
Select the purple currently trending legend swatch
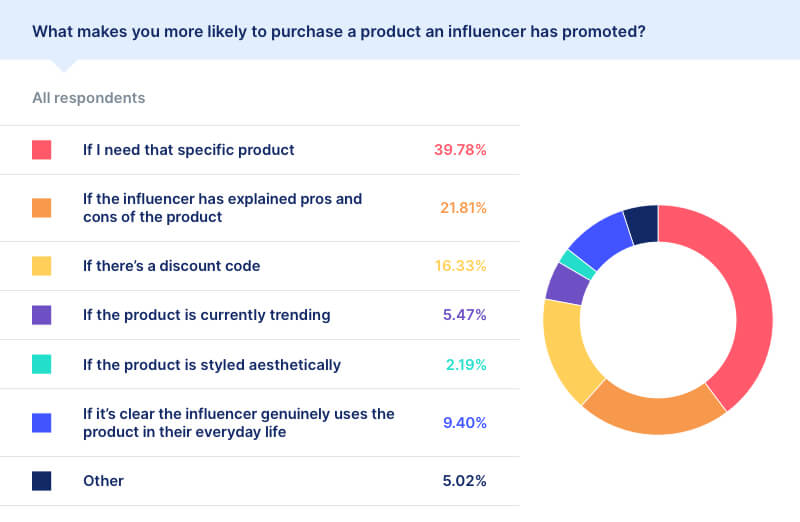coord(41,315)
